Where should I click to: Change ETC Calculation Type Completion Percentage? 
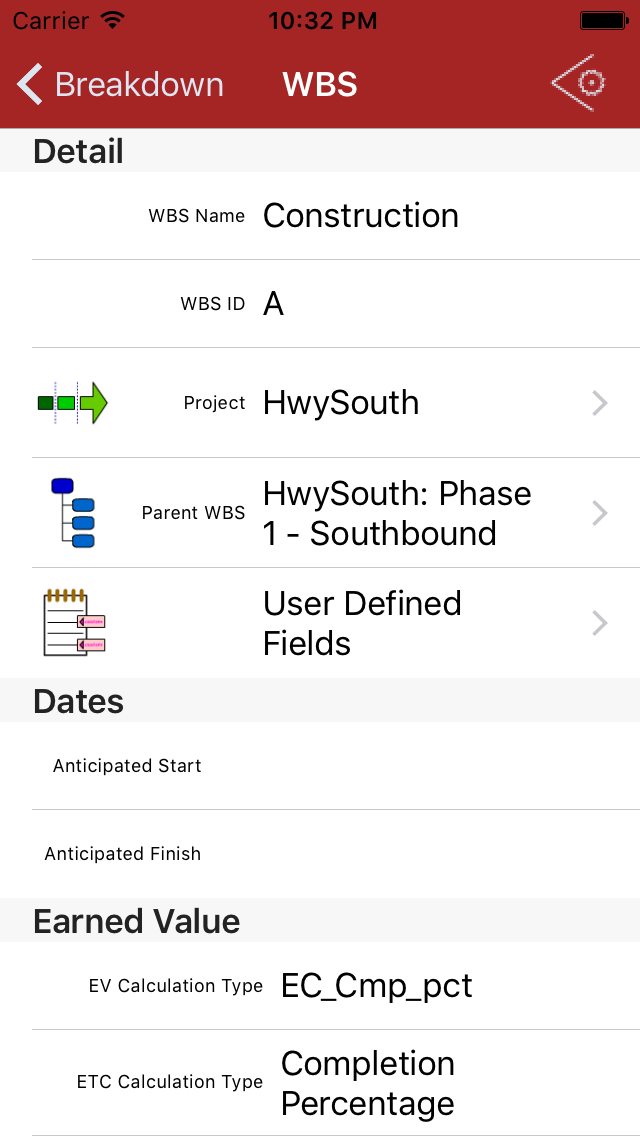(x=367, y=1083)
